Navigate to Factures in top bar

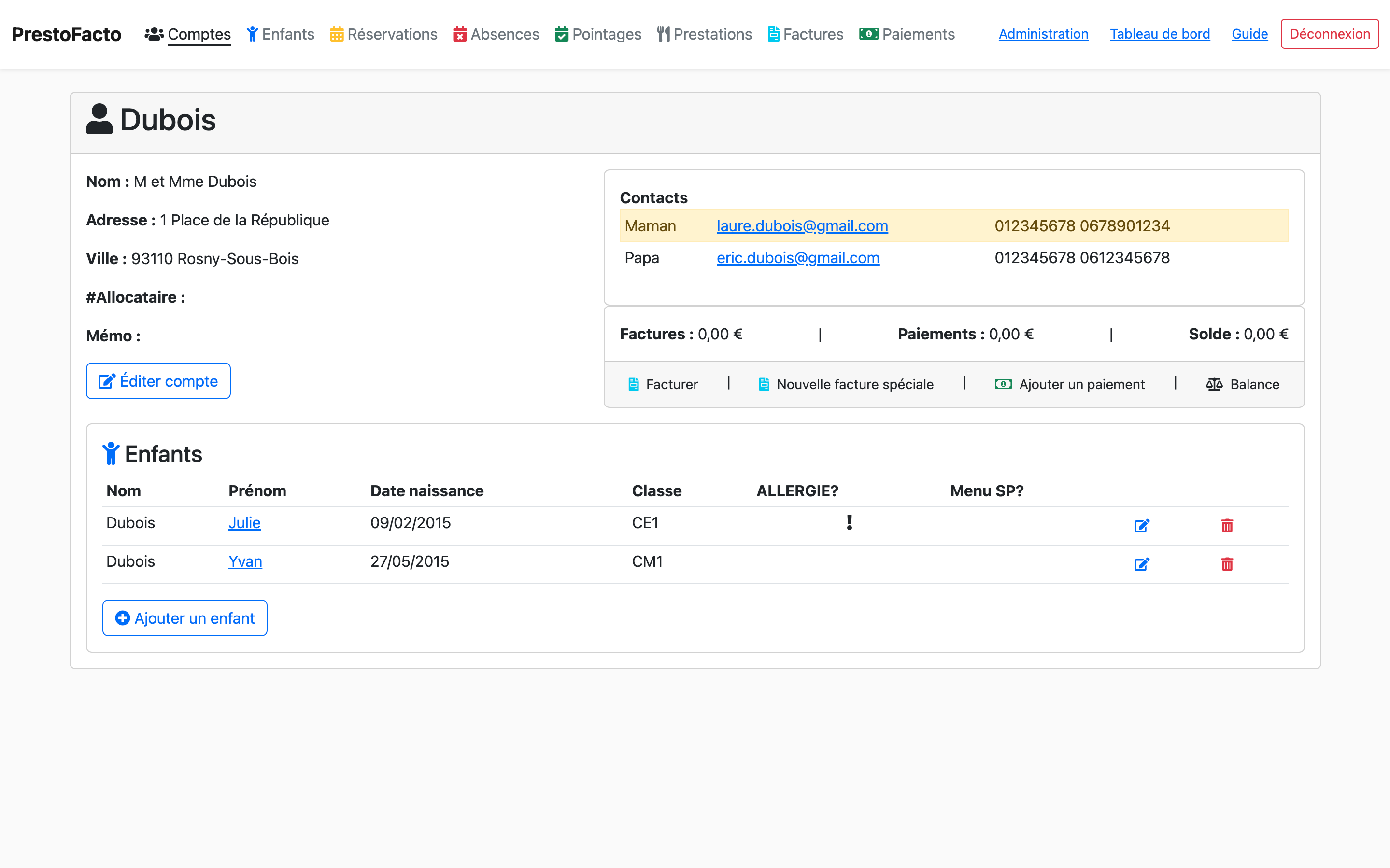pyautogui.click(x=805, y=34)
